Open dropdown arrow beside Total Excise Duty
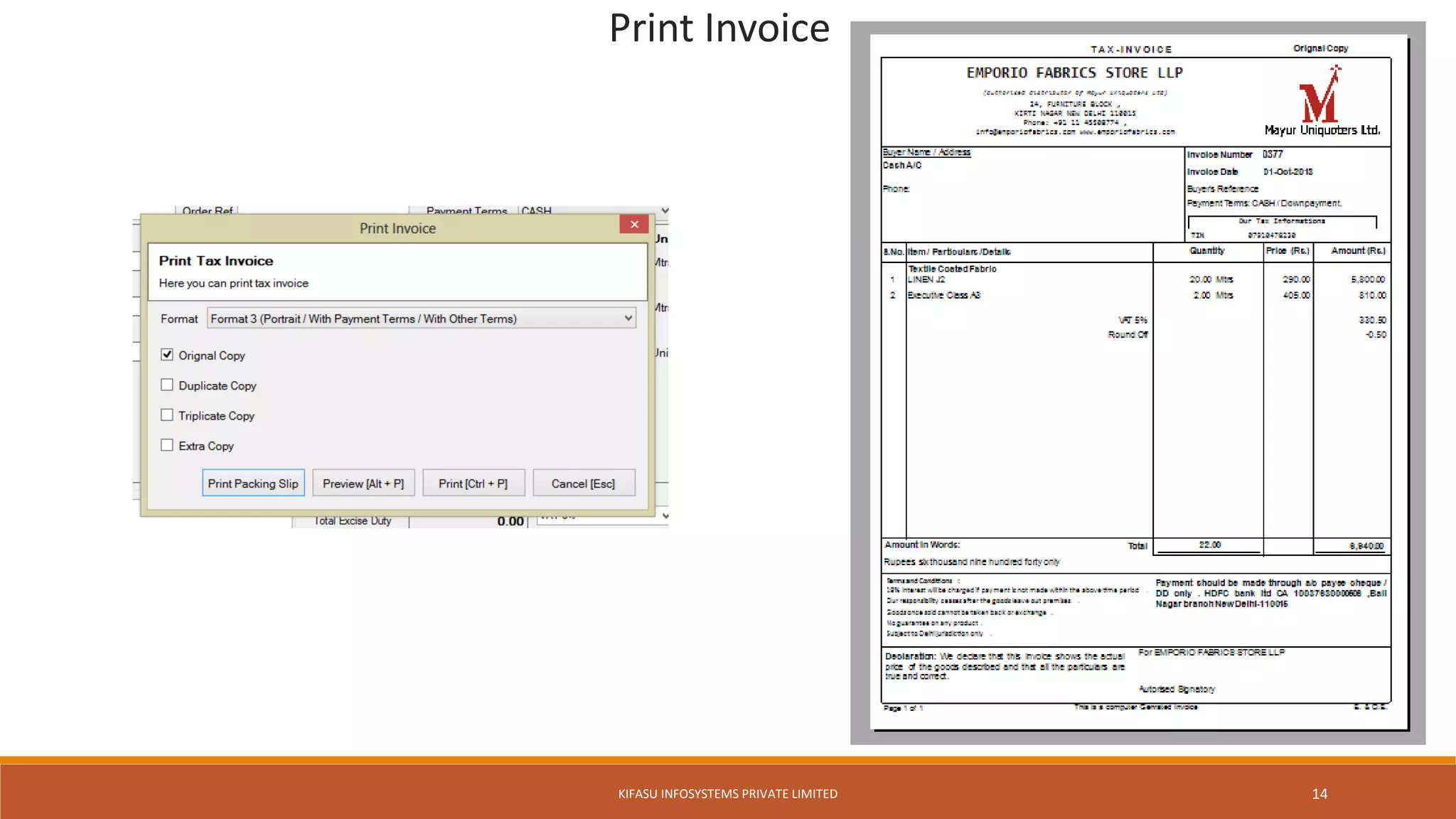 point(665,516)
